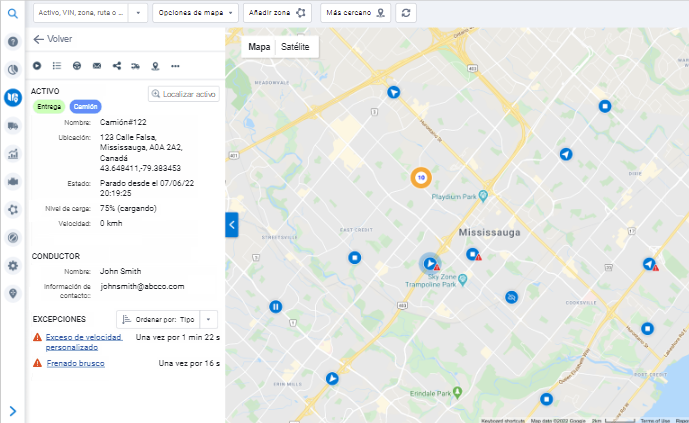Open the zones polygon sidebar icon

[13, 210]
